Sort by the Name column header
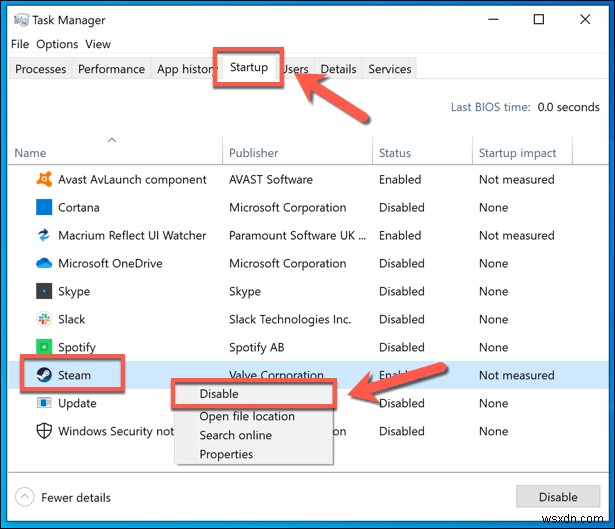Screen dimensions: 615x529 coord(31,153)
